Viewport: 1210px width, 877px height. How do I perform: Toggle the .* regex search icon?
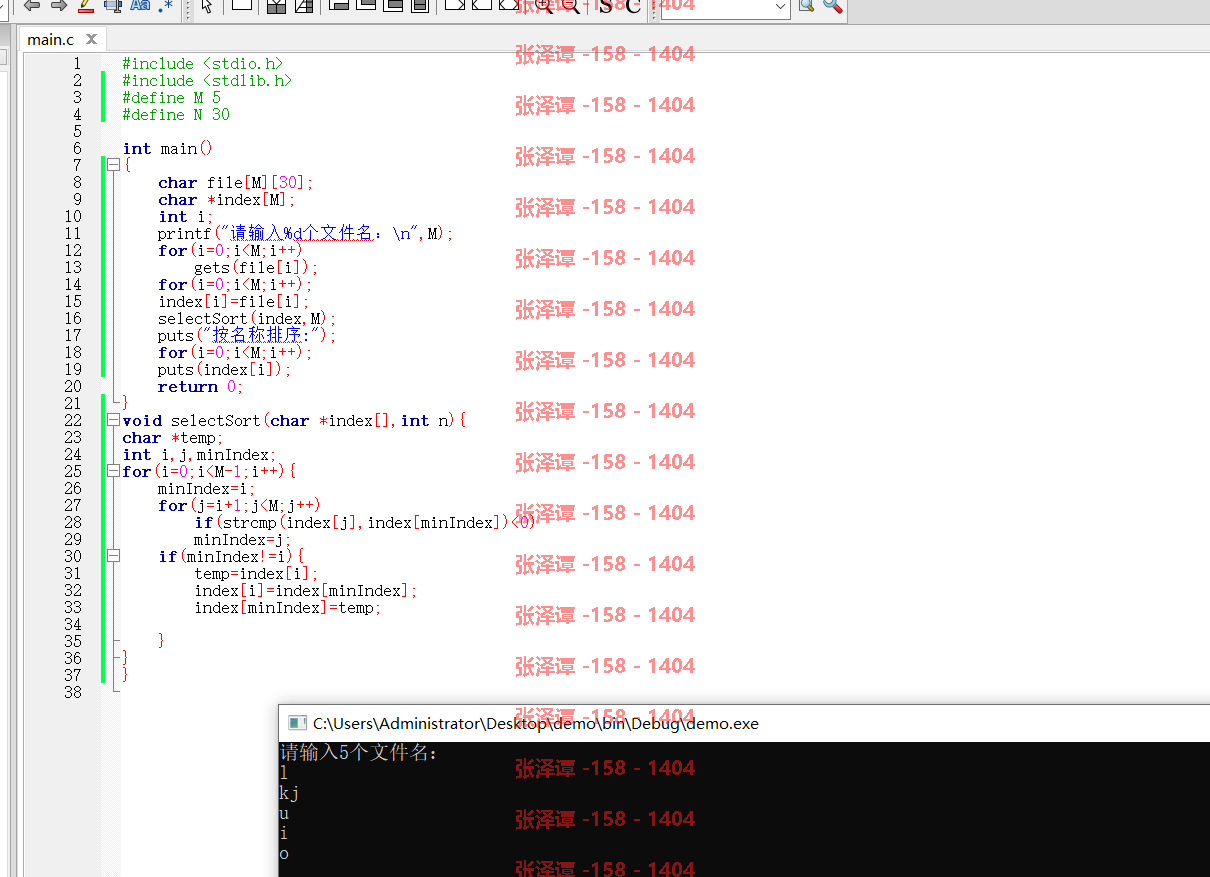coord(165,6)
